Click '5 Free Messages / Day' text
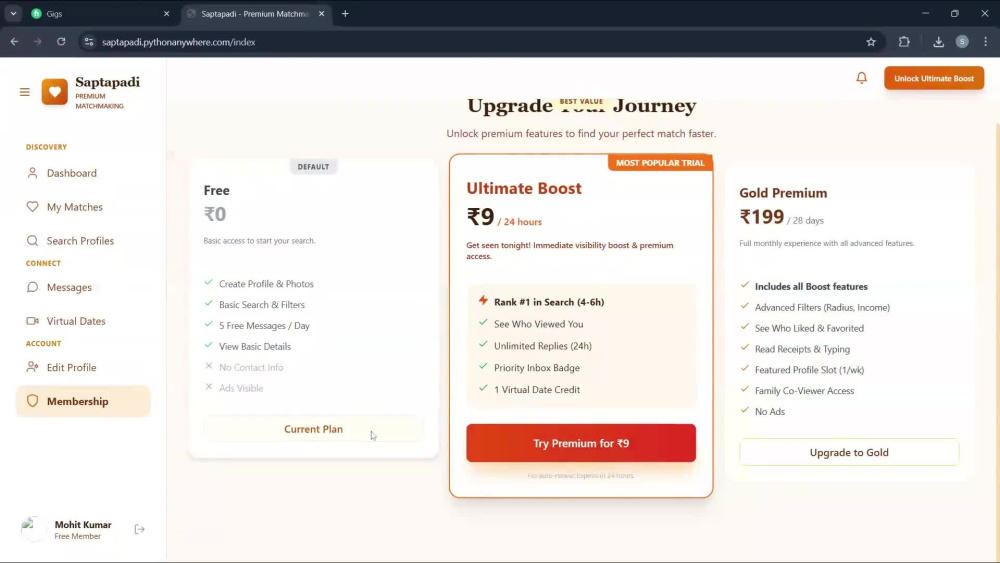The height and width of the screenshot is (563, 1000). pos(264,325)
